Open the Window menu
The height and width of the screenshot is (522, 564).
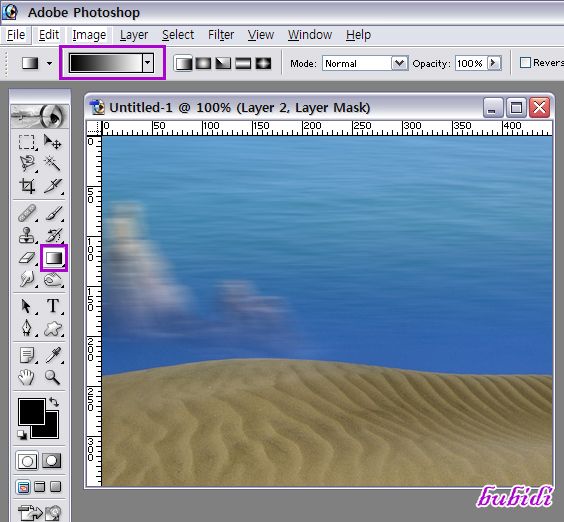pyautogui.click(x=310, y=35)
